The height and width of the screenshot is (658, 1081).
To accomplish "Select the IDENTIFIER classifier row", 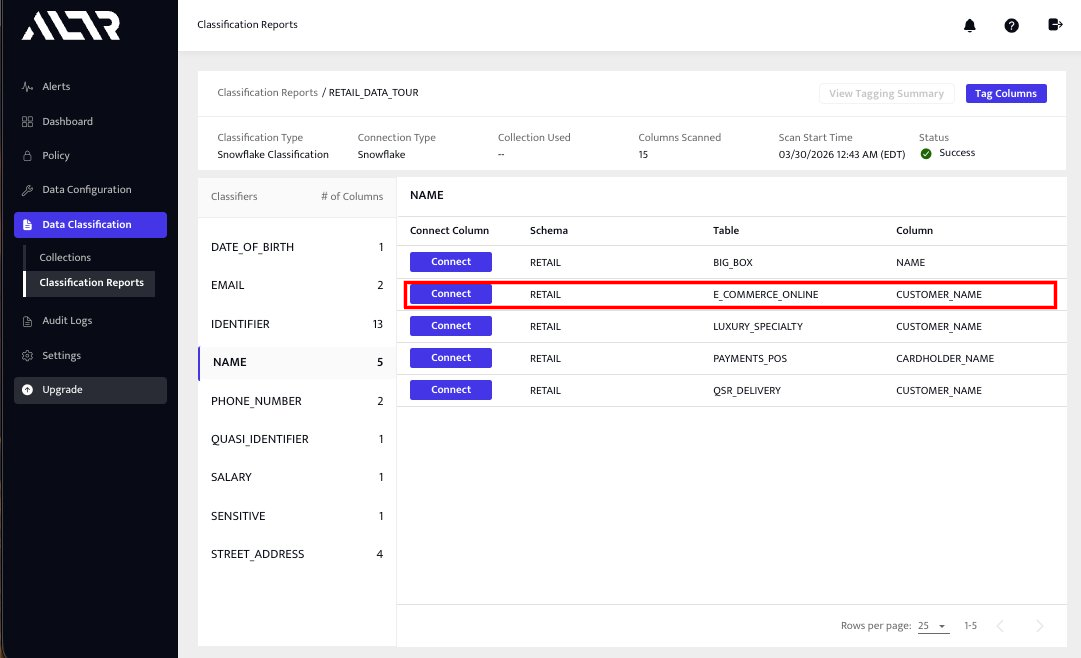I will point(296,324).
